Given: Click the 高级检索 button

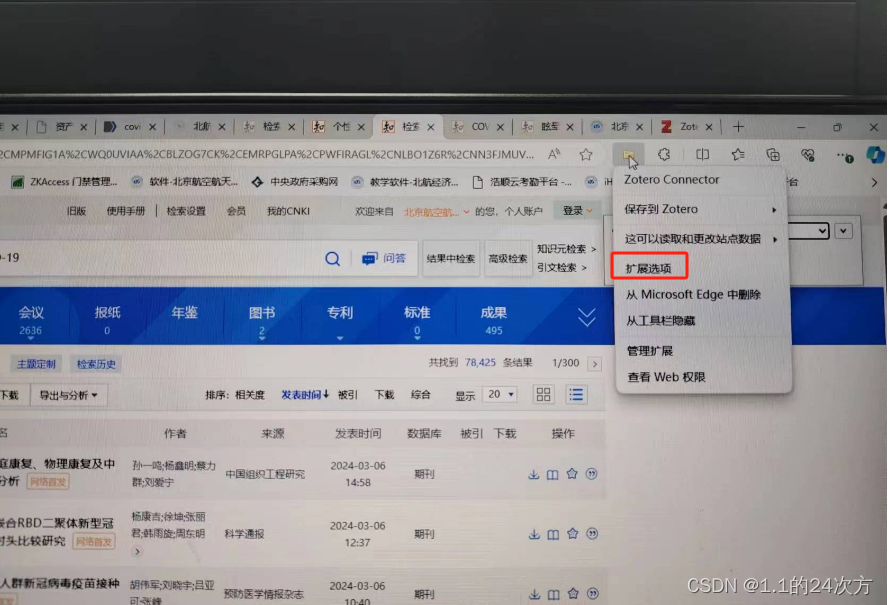Looking at the screenshot, I should pyautogui.click(x=507, y=259).
